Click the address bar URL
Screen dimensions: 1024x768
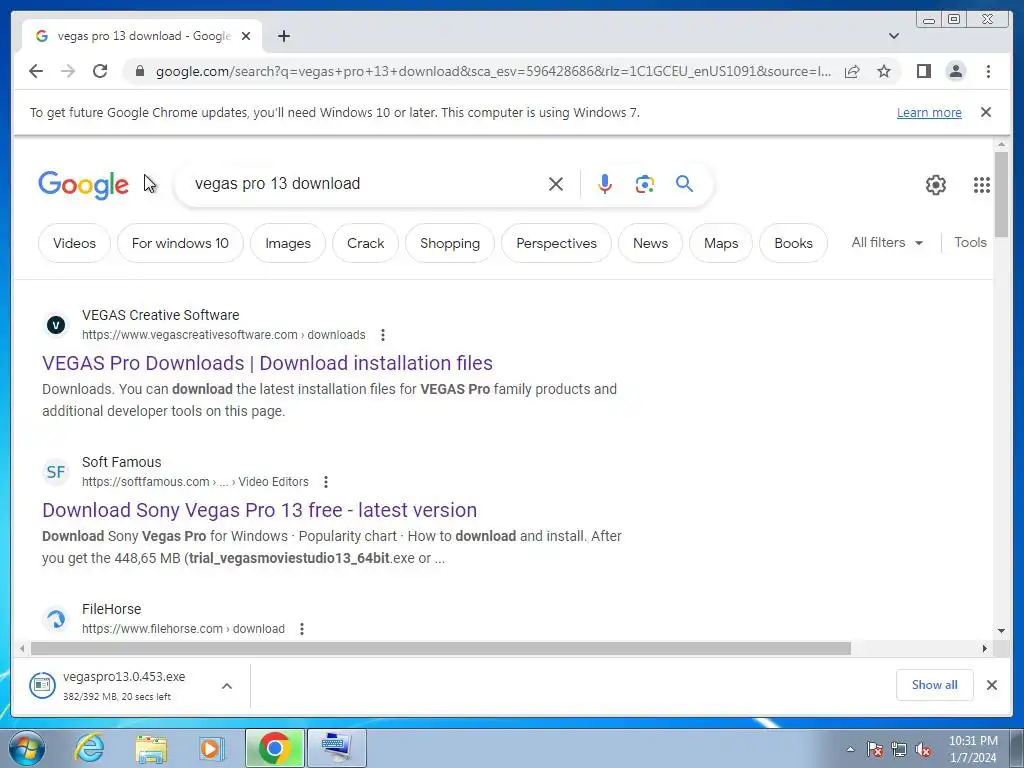point(493,71)
